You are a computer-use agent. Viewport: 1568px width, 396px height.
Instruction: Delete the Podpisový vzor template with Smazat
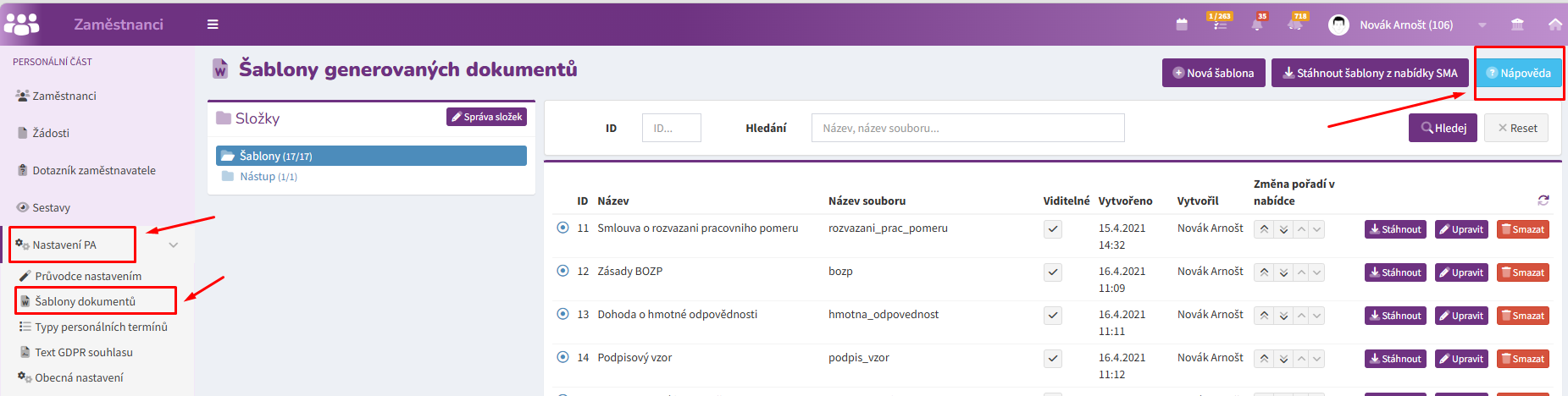point(1522,359)
